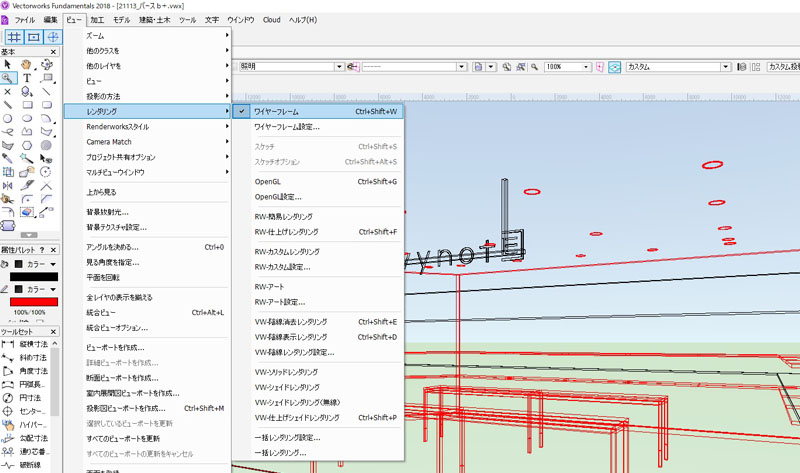Toggle checked ワイヤーフレーム rendering option
800x473 pixels.
318,111
